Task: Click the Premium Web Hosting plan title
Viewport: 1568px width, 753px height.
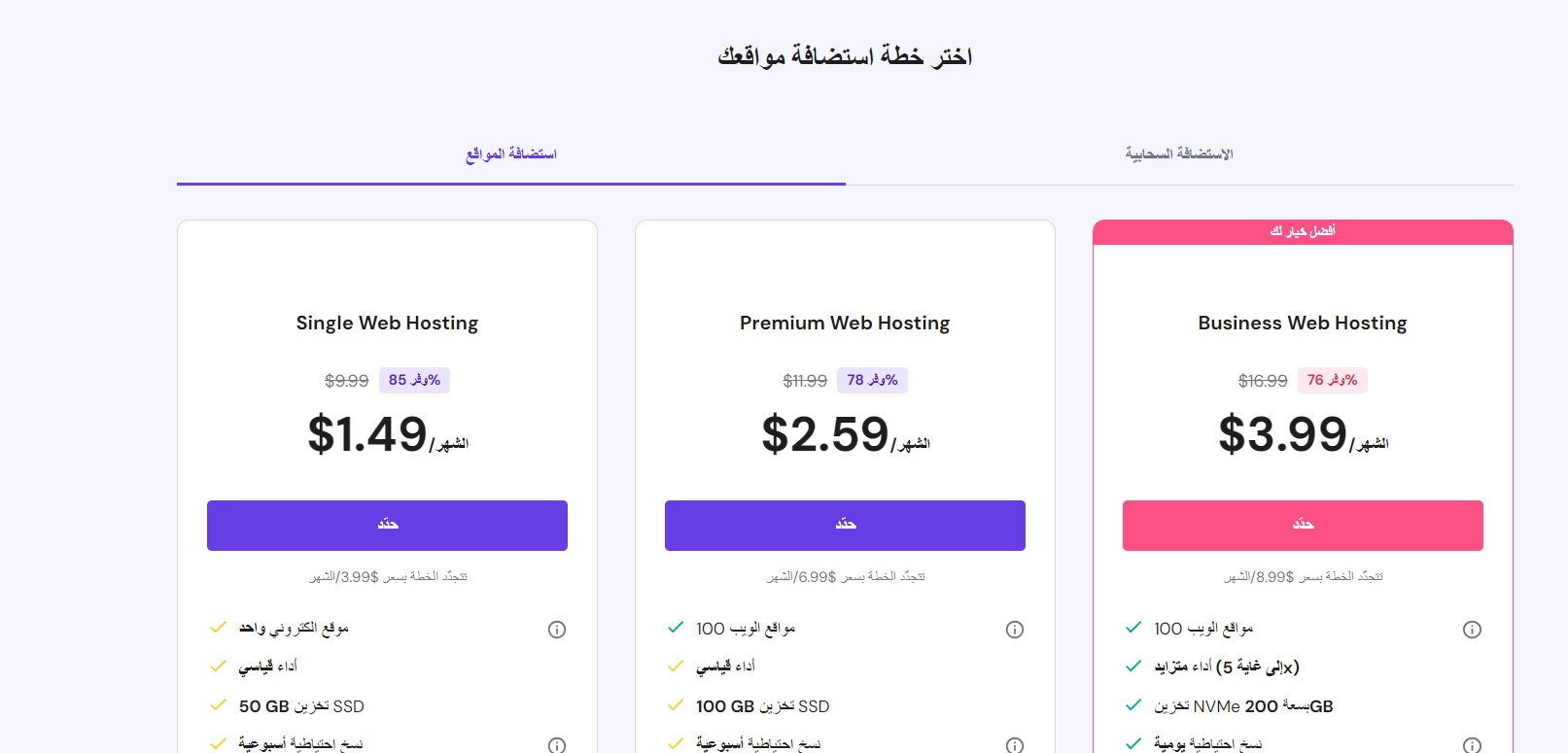Action: (x=845, y=324)
